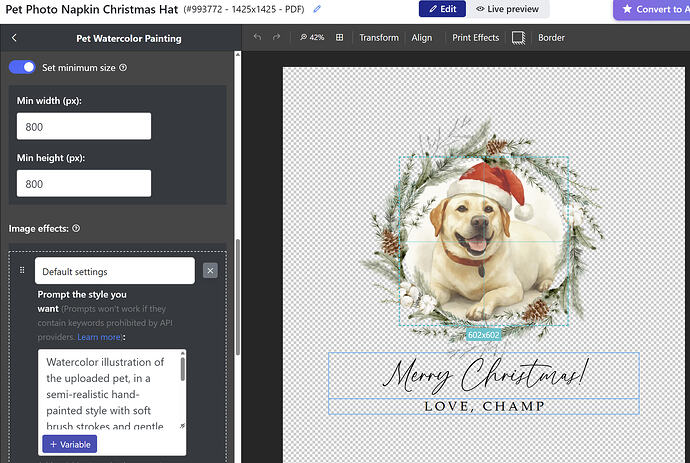The width and height of the screenshot is (690, 463).
Task: Select the dog image on the canvas
Action: 484,241
